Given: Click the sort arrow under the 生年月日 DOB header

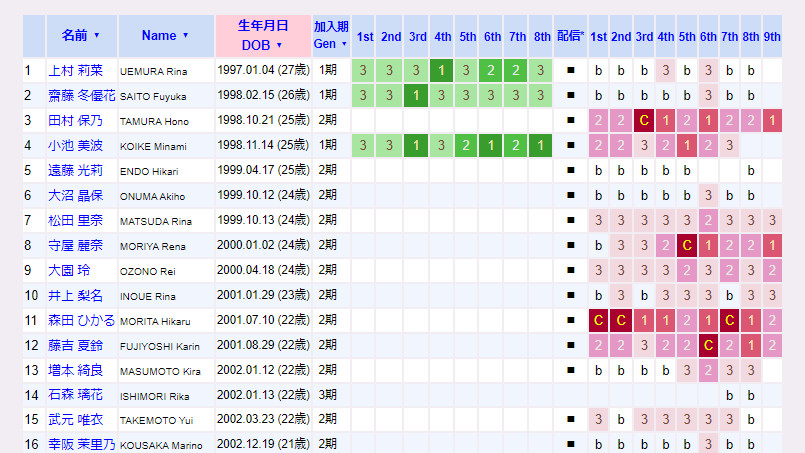Looking at the screenshot, I should [279, 45].
